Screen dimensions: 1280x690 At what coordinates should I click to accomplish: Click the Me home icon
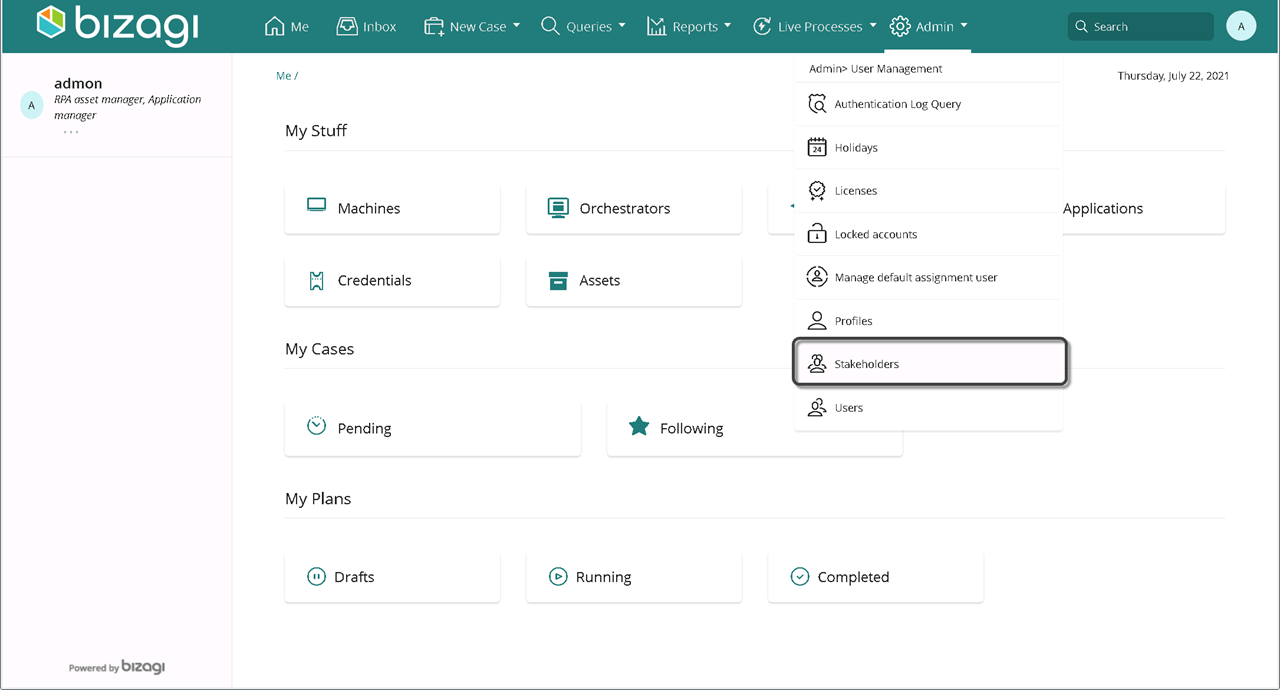274,26
